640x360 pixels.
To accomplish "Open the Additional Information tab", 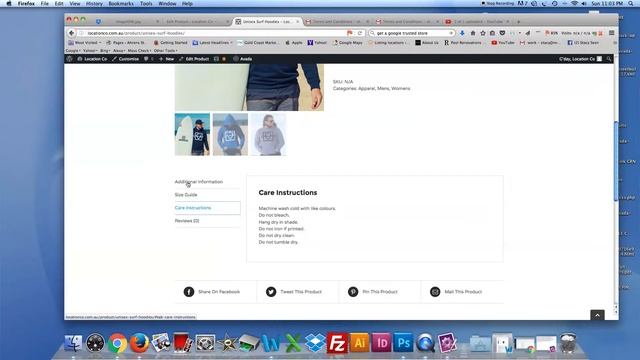I will coord(199,182).
